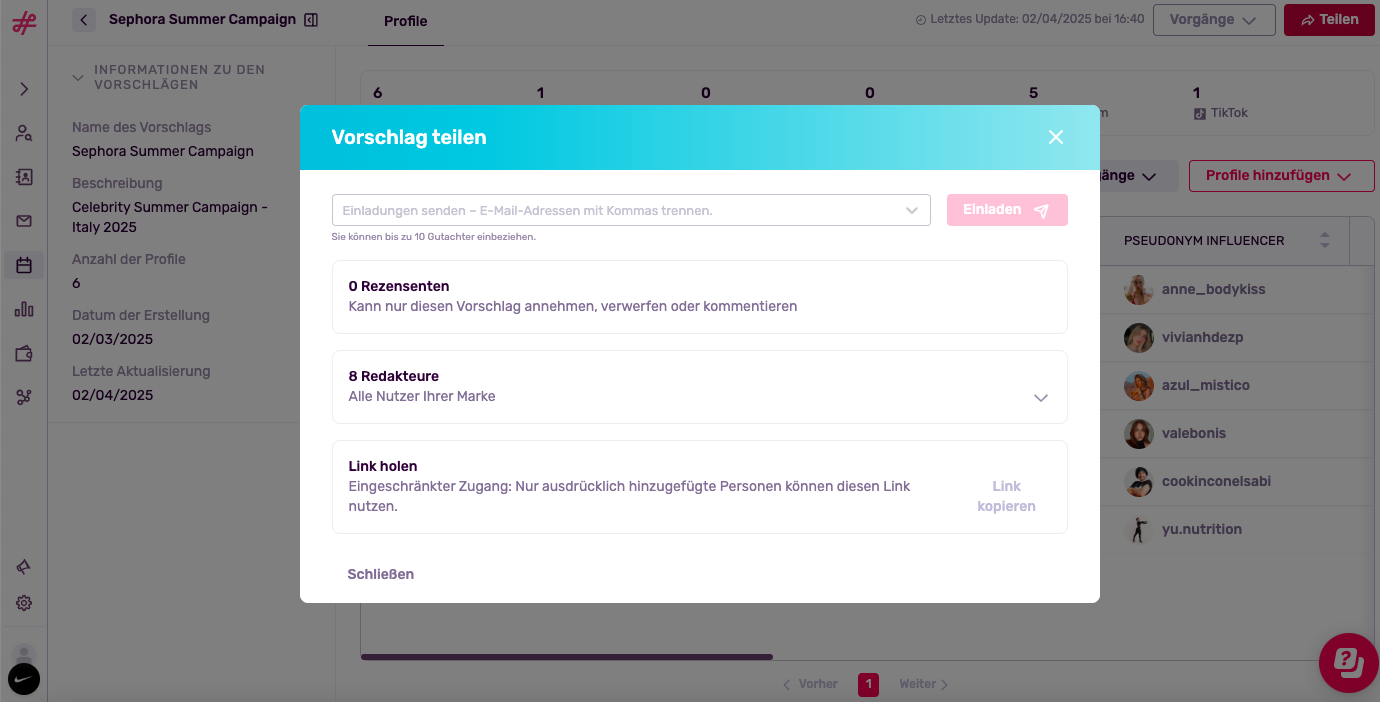The height and width of the screenshot is (702, 1380).
Task: Open the wallet sidebar icon
Action: 24,353
